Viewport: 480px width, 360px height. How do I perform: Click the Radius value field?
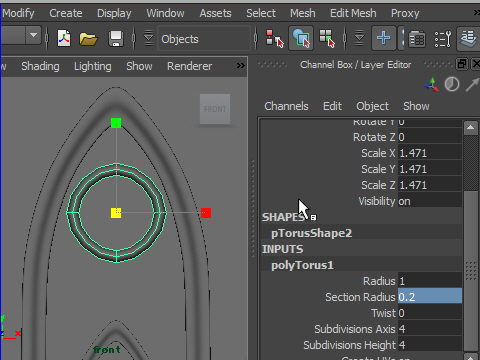coord(430,281)
